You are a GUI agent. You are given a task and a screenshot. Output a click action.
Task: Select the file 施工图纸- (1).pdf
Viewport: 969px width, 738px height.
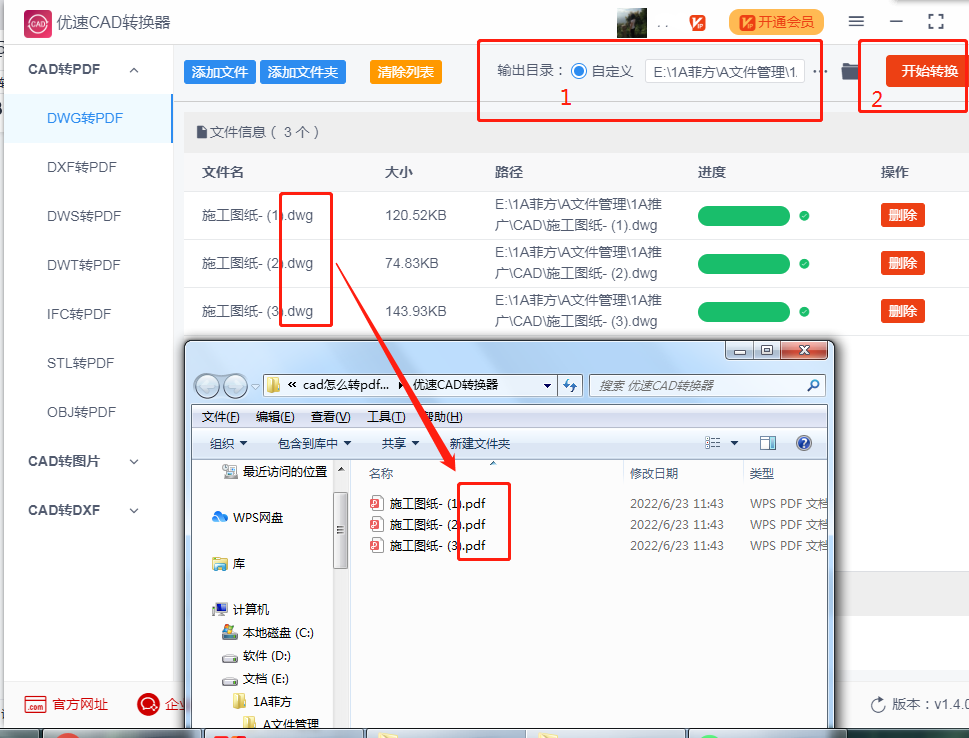click(x=427, y=504)
